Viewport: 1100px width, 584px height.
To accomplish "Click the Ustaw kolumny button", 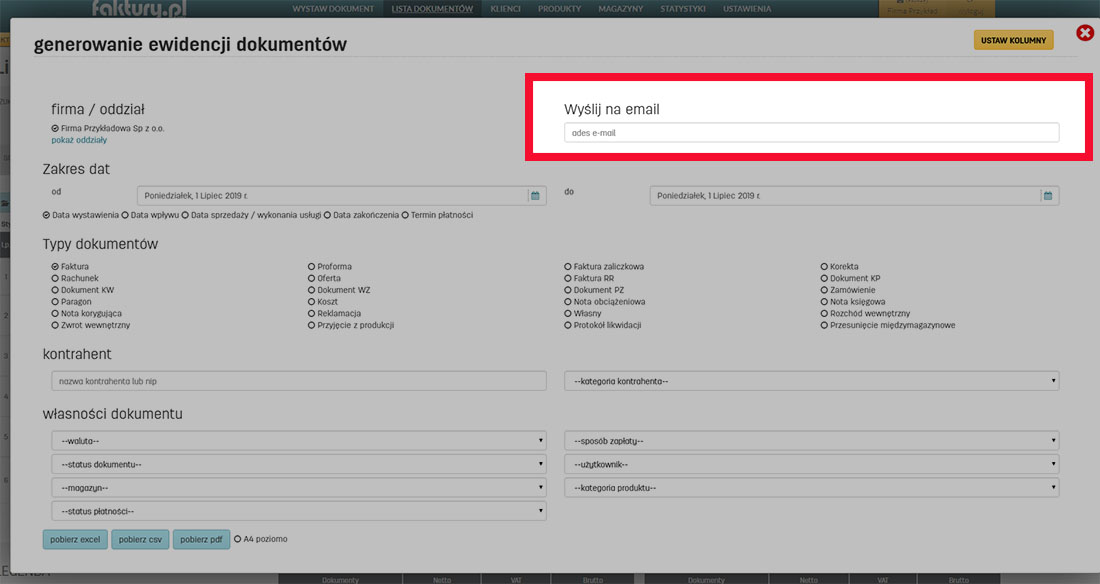I will [x=1013, y=40].
